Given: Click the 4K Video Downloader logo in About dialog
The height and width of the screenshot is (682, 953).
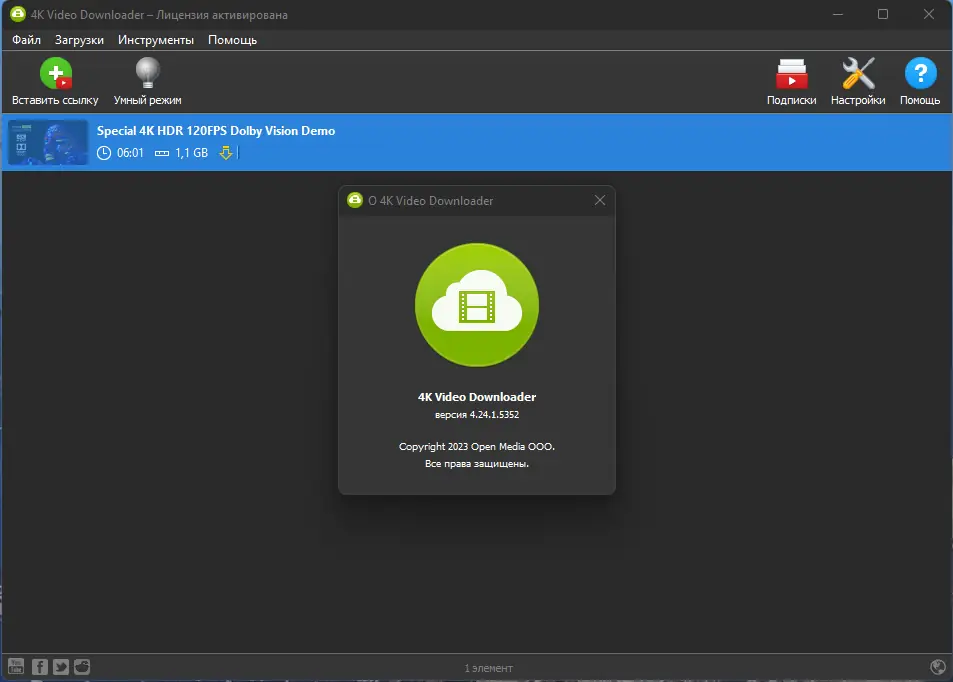Looking at the screenshot, I should [476, 305].
